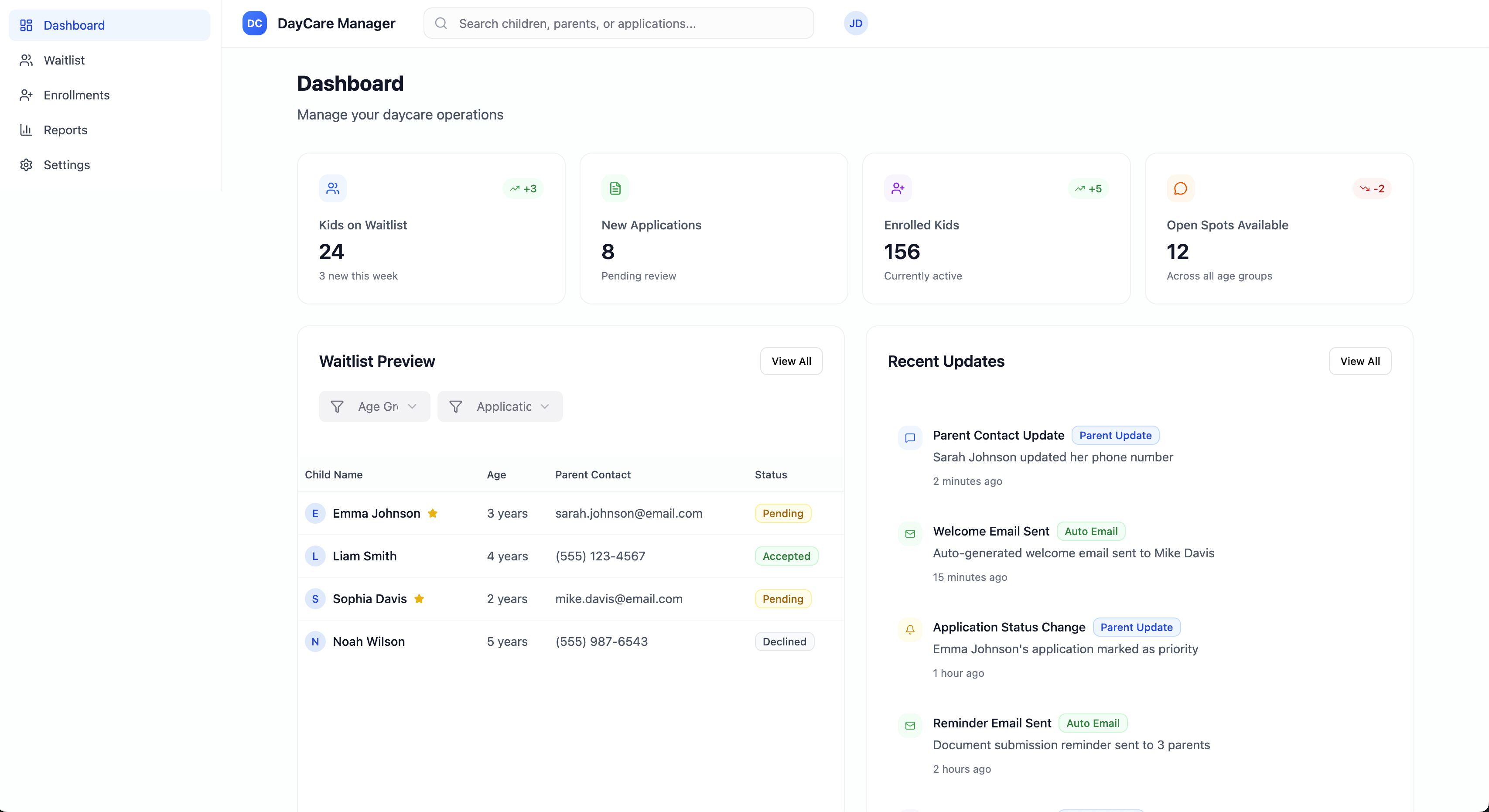The height and width of the screenshot is (812, 1489).
Task: Click the Kids on Waitlist people icon
Action: pos(332,188)
